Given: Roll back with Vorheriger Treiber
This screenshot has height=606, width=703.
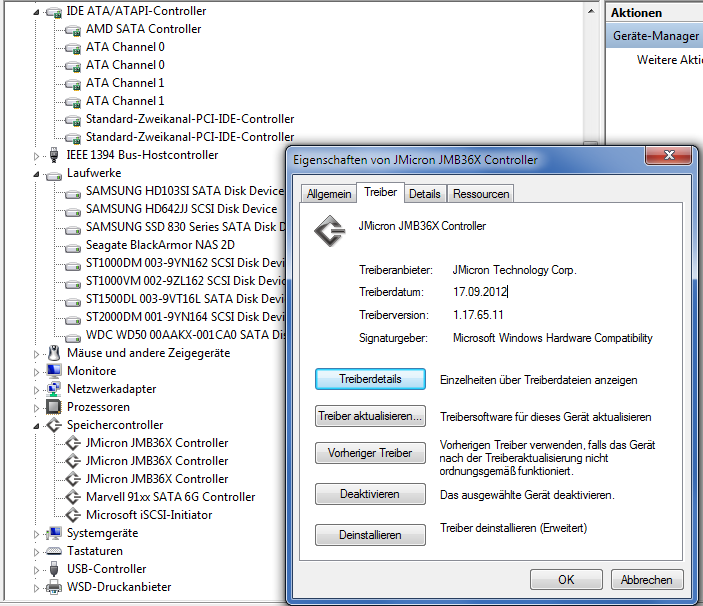Looking at the screenshot, I should [x=370, y=453].
